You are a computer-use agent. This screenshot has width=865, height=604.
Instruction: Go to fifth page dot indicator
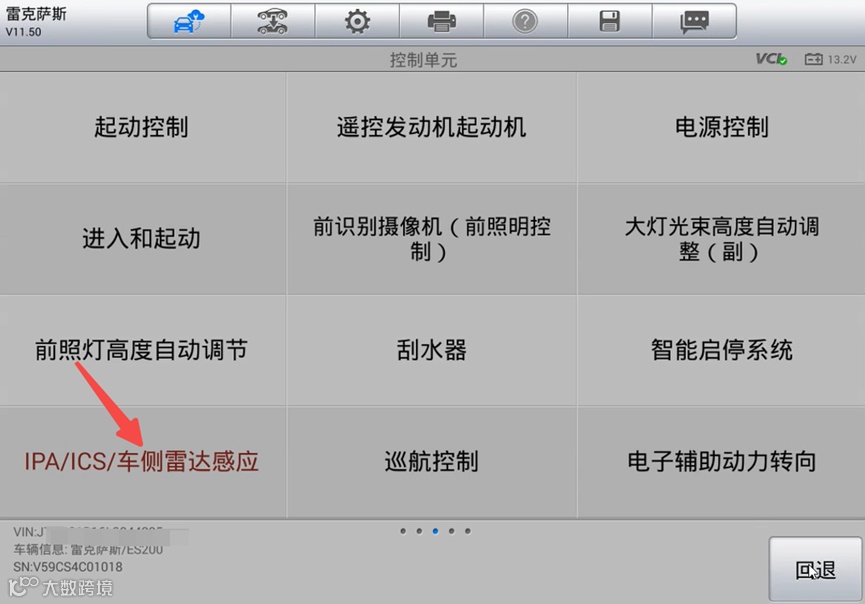pos(468,531)
